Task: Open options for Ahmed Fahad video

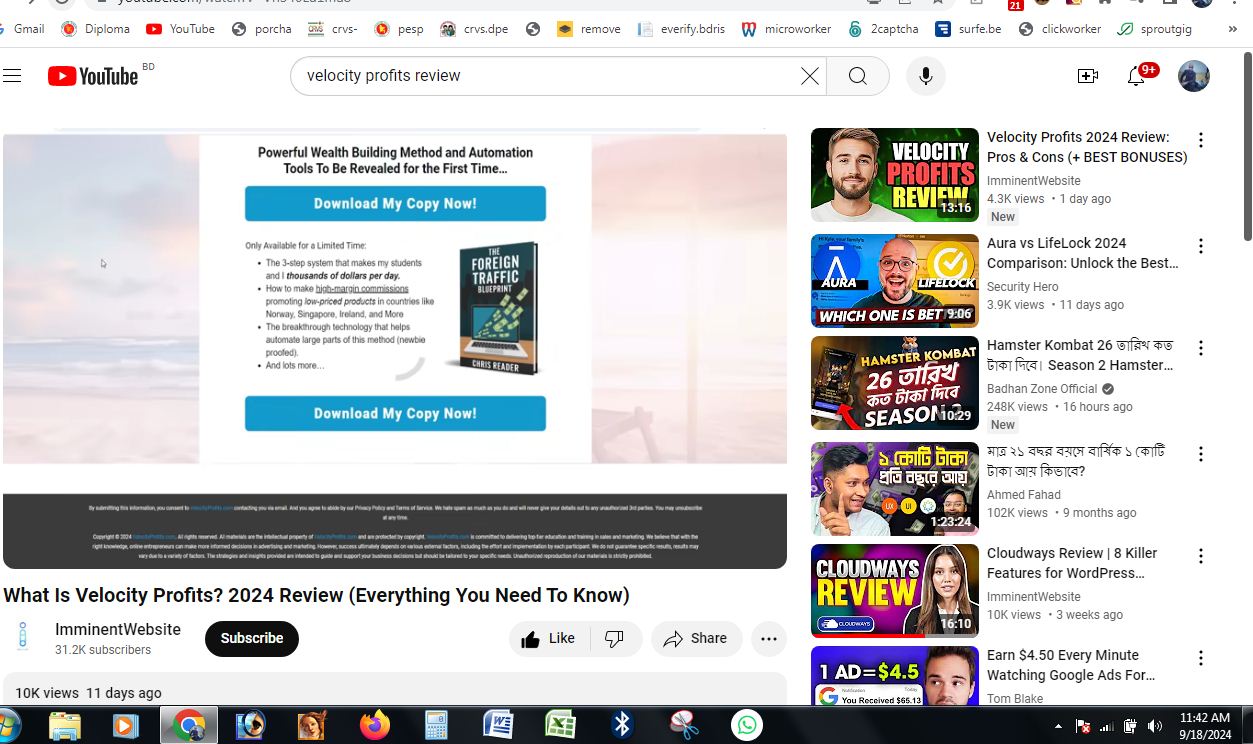Action: [x=1201, y=454]
